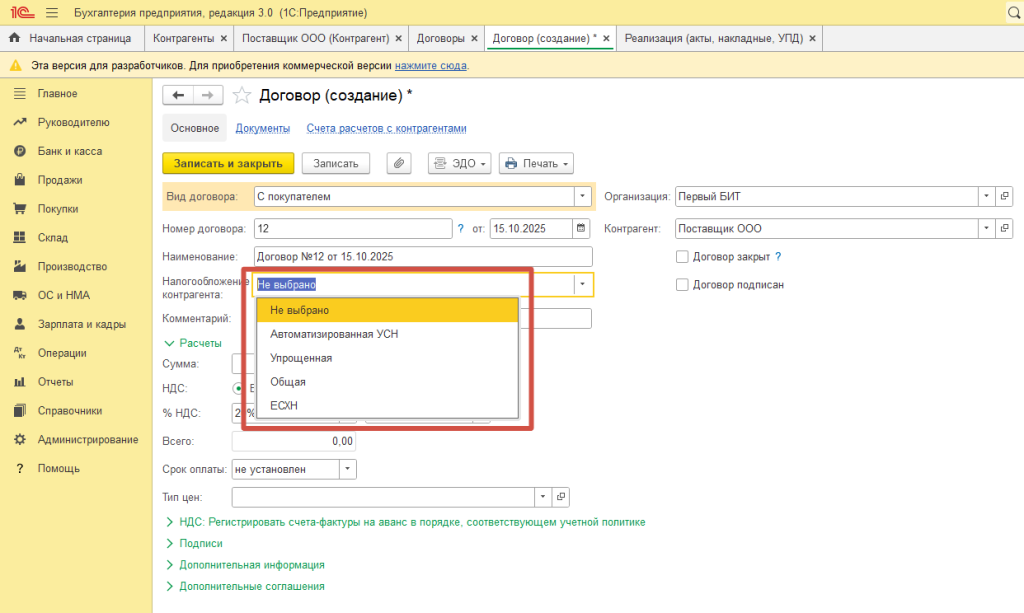Viewport: 1024px width, 613px height.
Task: Click question mark help near Номер договора
Action: [x=461, y=228]
